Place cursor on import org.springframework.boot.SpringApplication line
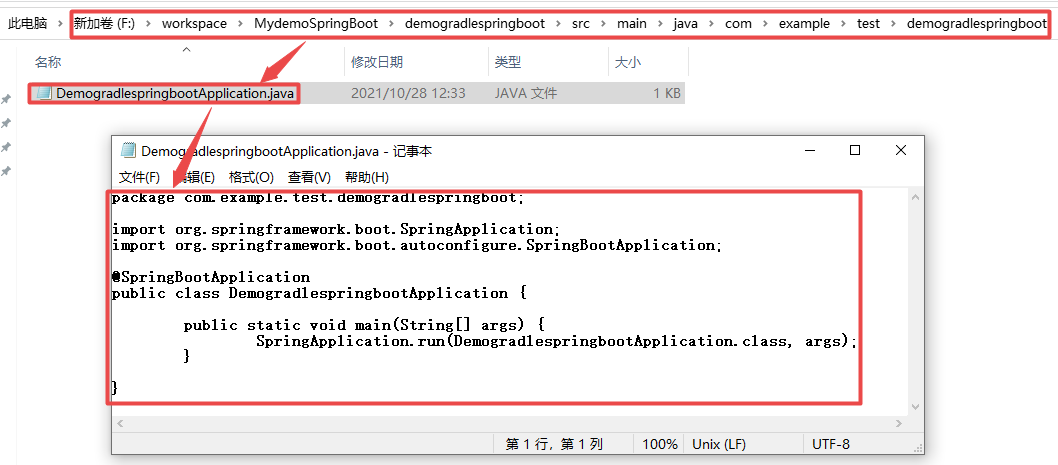The width and height of the screenshot is (1058, 465). (x=336, y=229)
